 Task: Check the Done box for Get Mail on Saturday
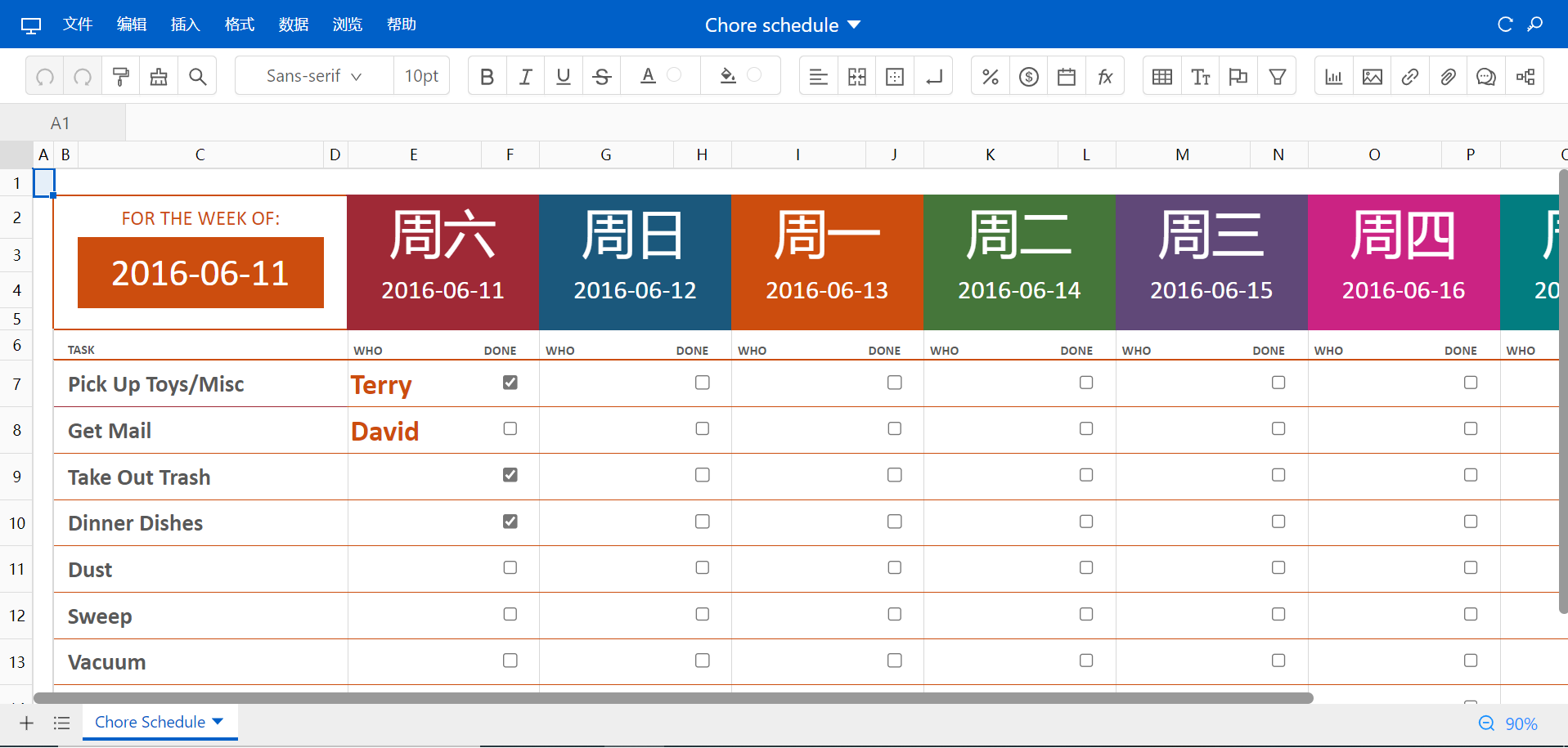(x=510, y=428)
